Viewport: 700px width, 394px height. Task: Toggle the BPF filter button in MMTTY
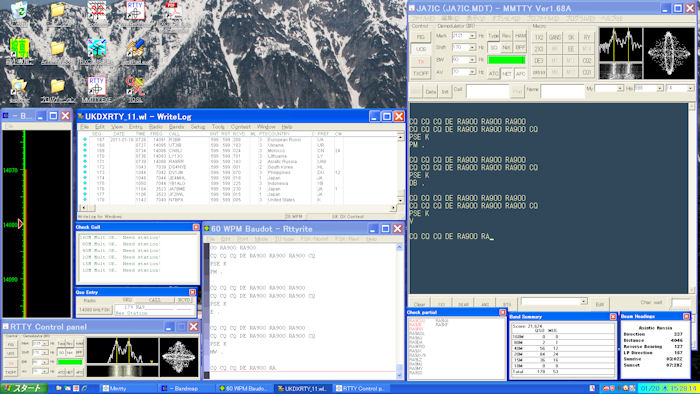(x=520, y=47)
